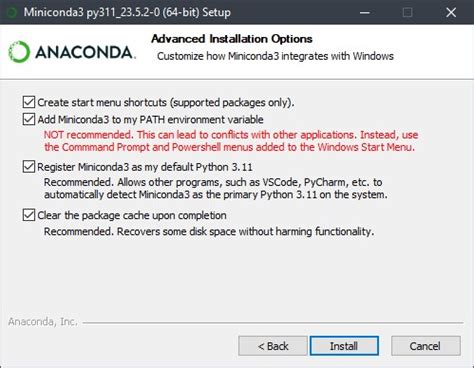Click the ANACONDA wordmark text
The width and height of the screenshot is (474, 368).
coord(85,52)
